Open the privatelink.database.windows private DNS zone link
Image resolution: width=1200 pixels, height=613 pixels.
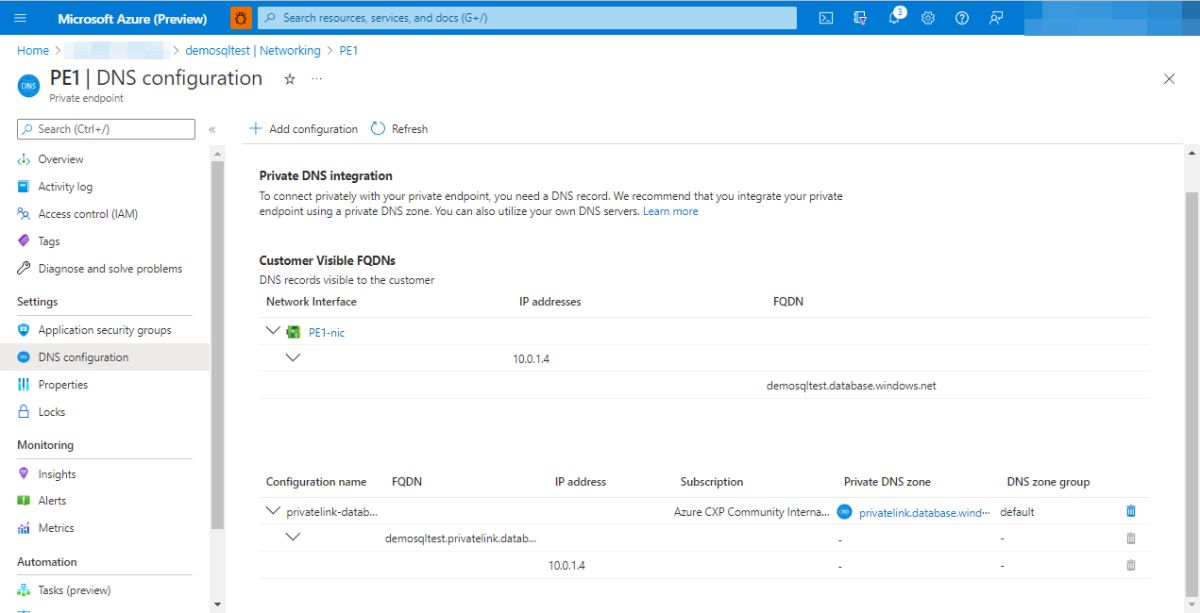click(924, 511)
